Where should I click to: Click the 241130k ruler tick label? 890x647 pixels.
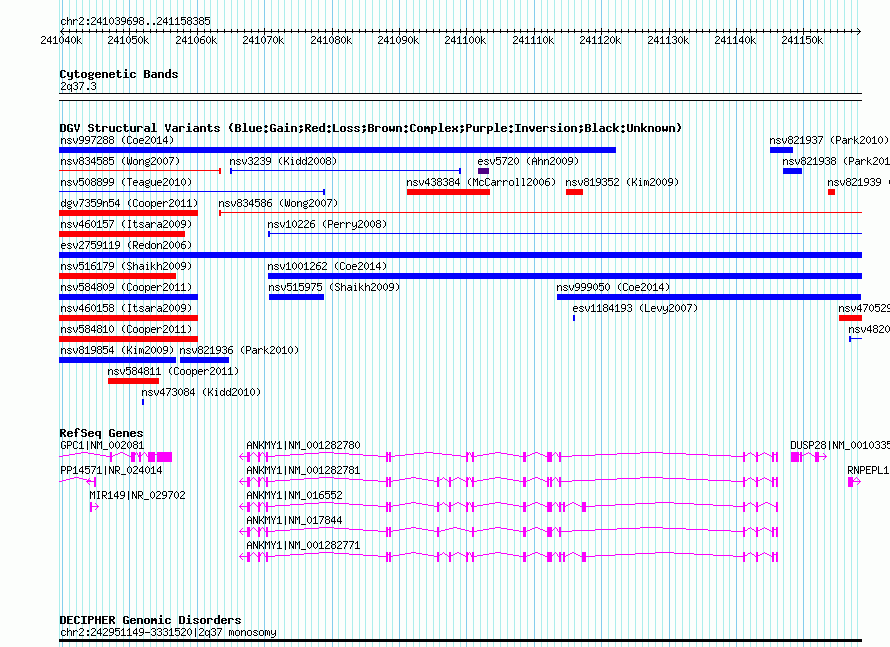pyautogui.click(x=668, y=40)
